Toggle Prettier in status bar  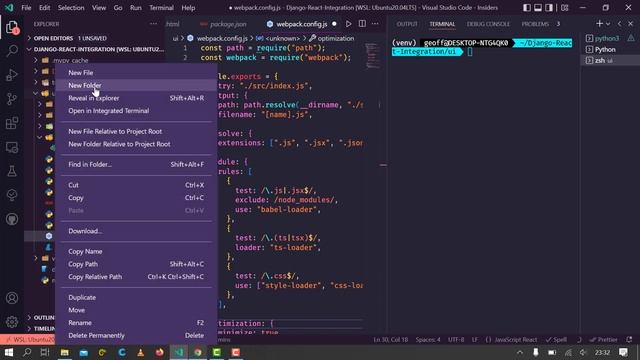pos(604,340)
